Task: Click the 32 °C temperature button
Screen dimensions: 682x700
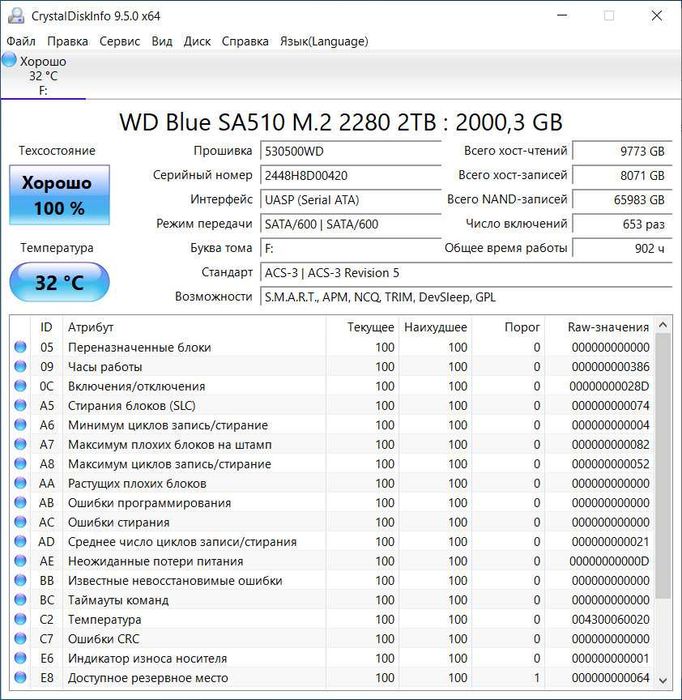Action: click(x=59, y=282)
